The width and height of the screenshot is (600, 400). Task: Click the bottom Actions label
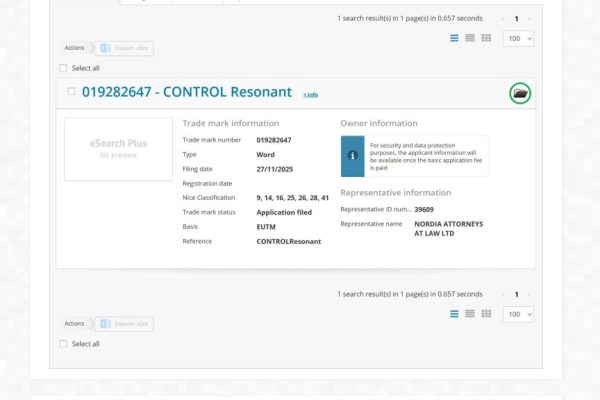tap(75, 324)
